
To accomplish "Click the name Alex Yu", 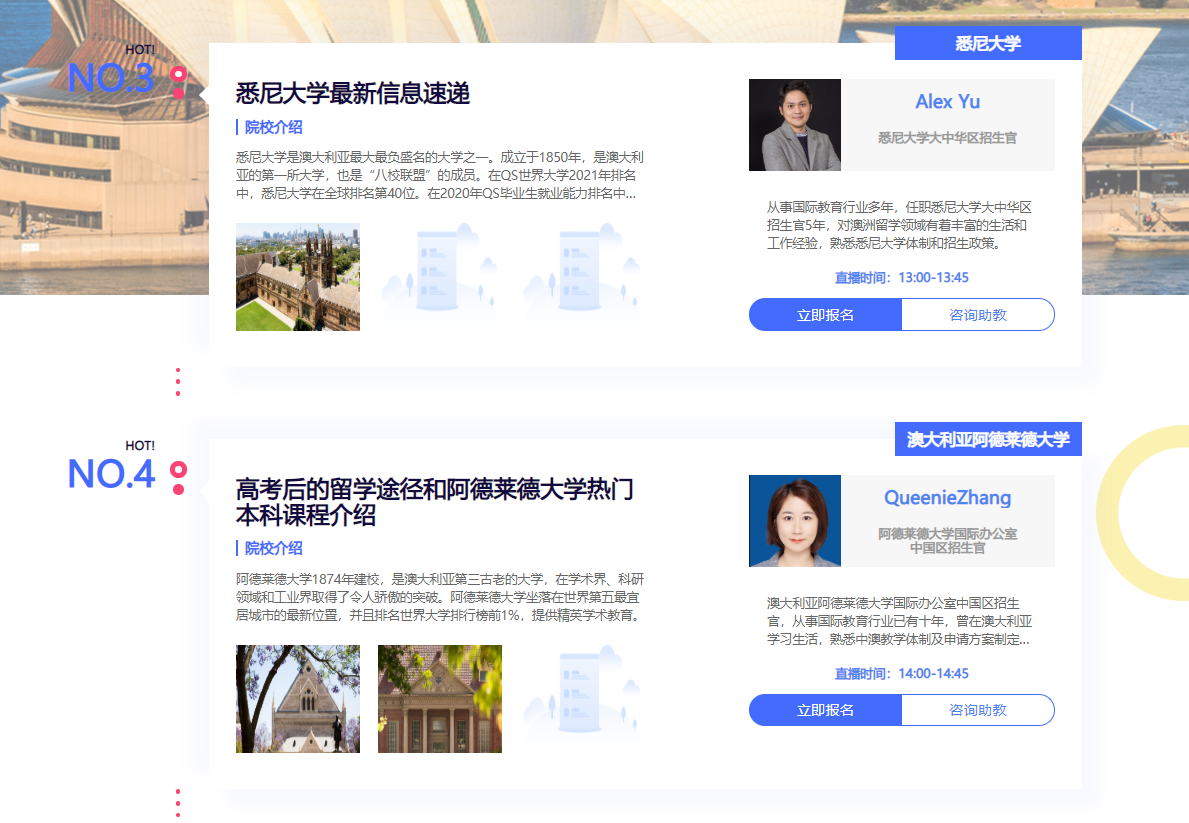I will click(947, 102).
